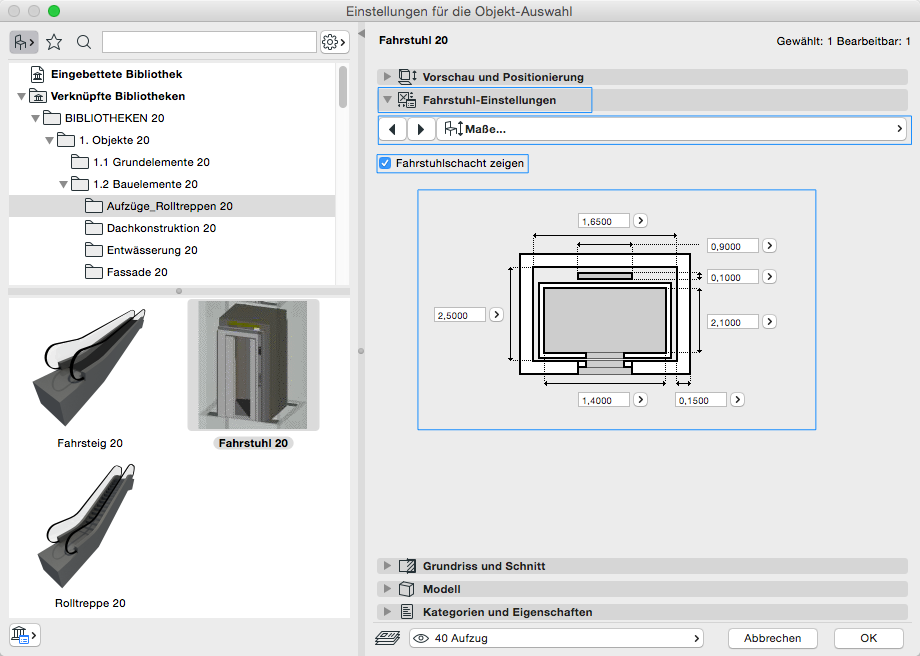Click the 2,5000 dimension input field

tap(460, 315)
